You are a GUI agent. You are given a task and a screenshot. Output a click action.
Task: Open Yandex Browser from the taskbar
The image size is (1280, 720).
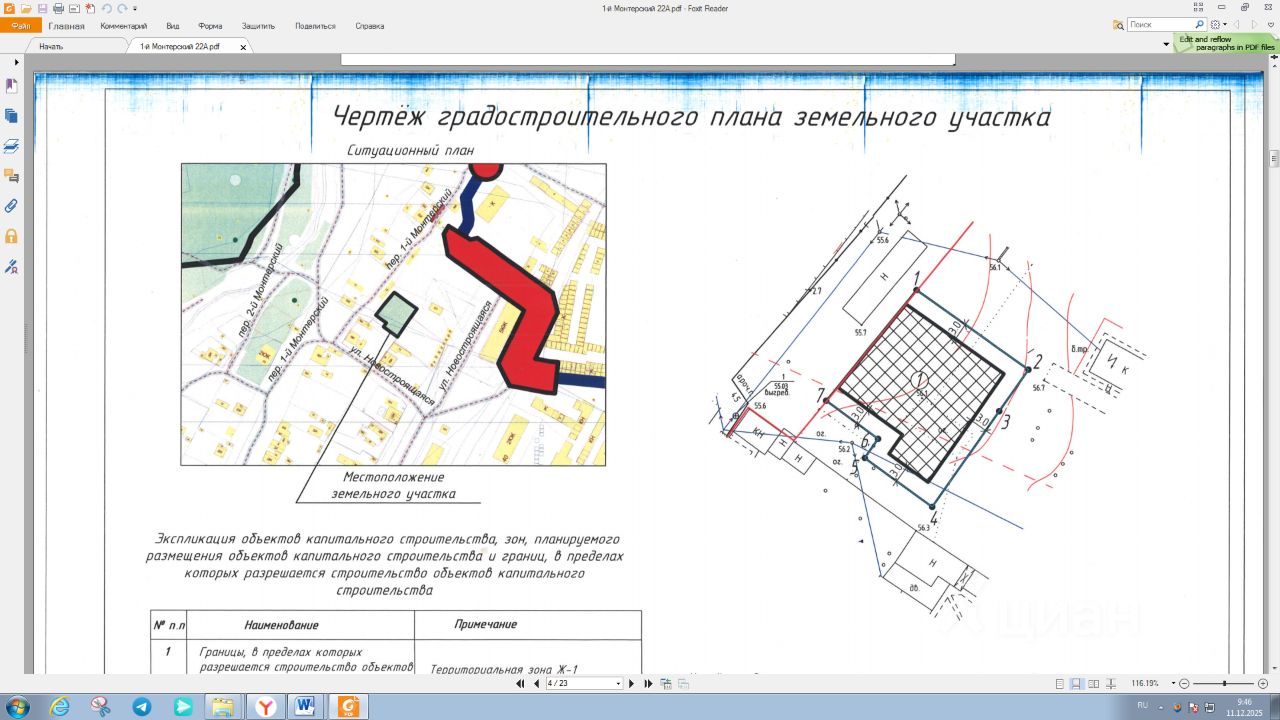(265, 707)
